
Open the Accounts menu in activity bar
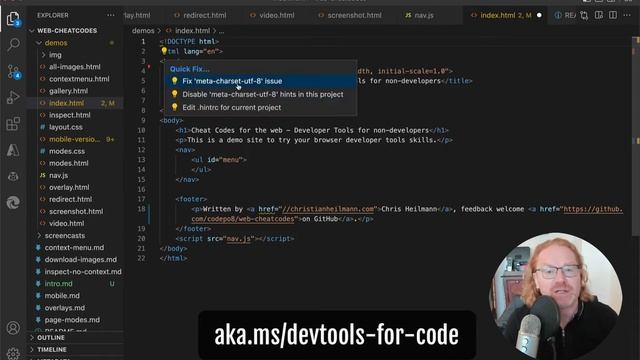tap(13, 328)
